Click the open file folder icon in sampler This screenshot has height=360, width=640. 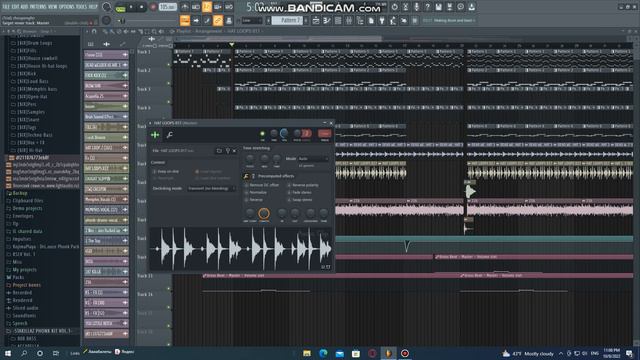[219, 151]
